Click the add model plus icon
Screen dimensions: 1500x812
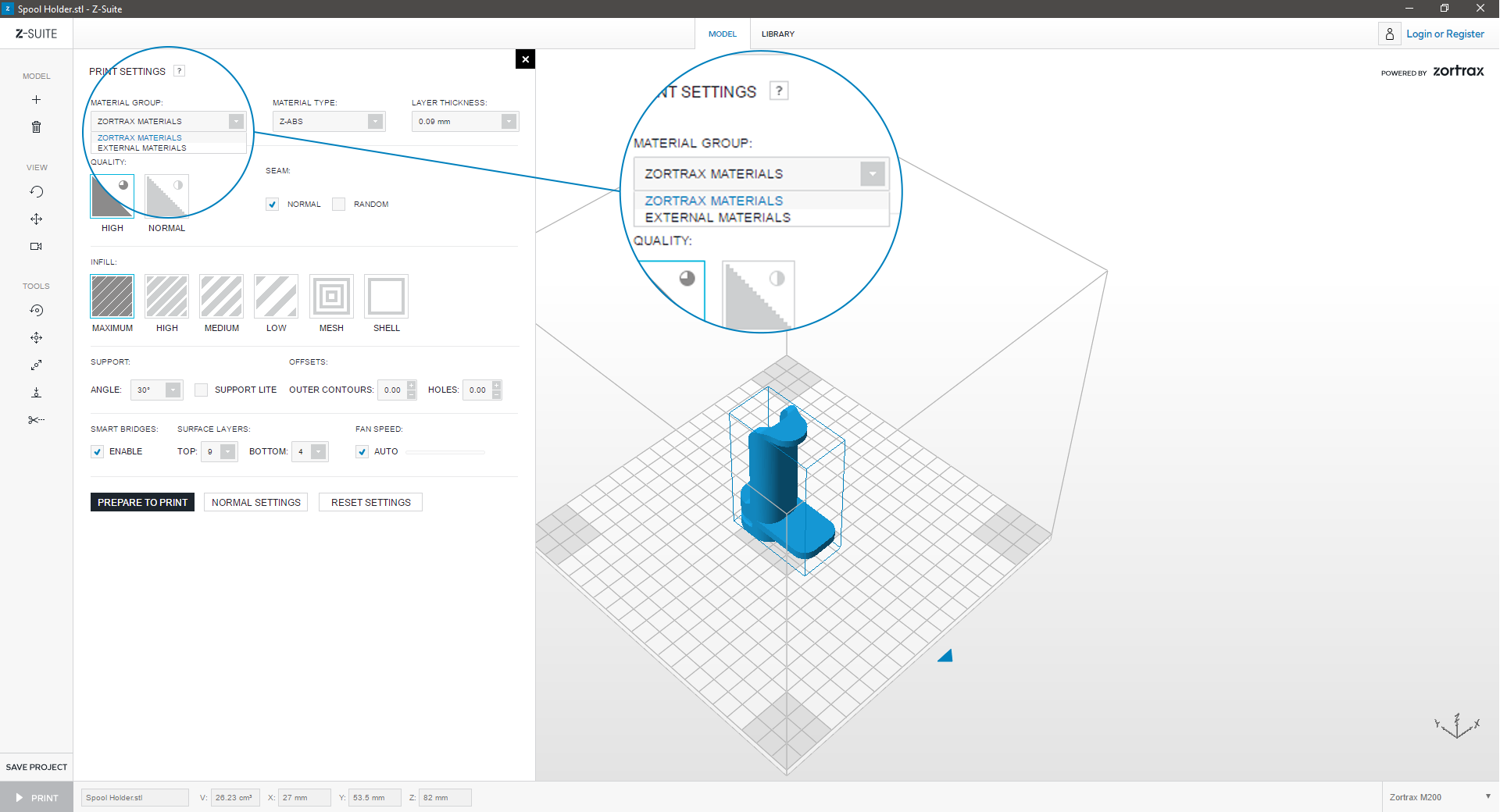pos(36,100)
